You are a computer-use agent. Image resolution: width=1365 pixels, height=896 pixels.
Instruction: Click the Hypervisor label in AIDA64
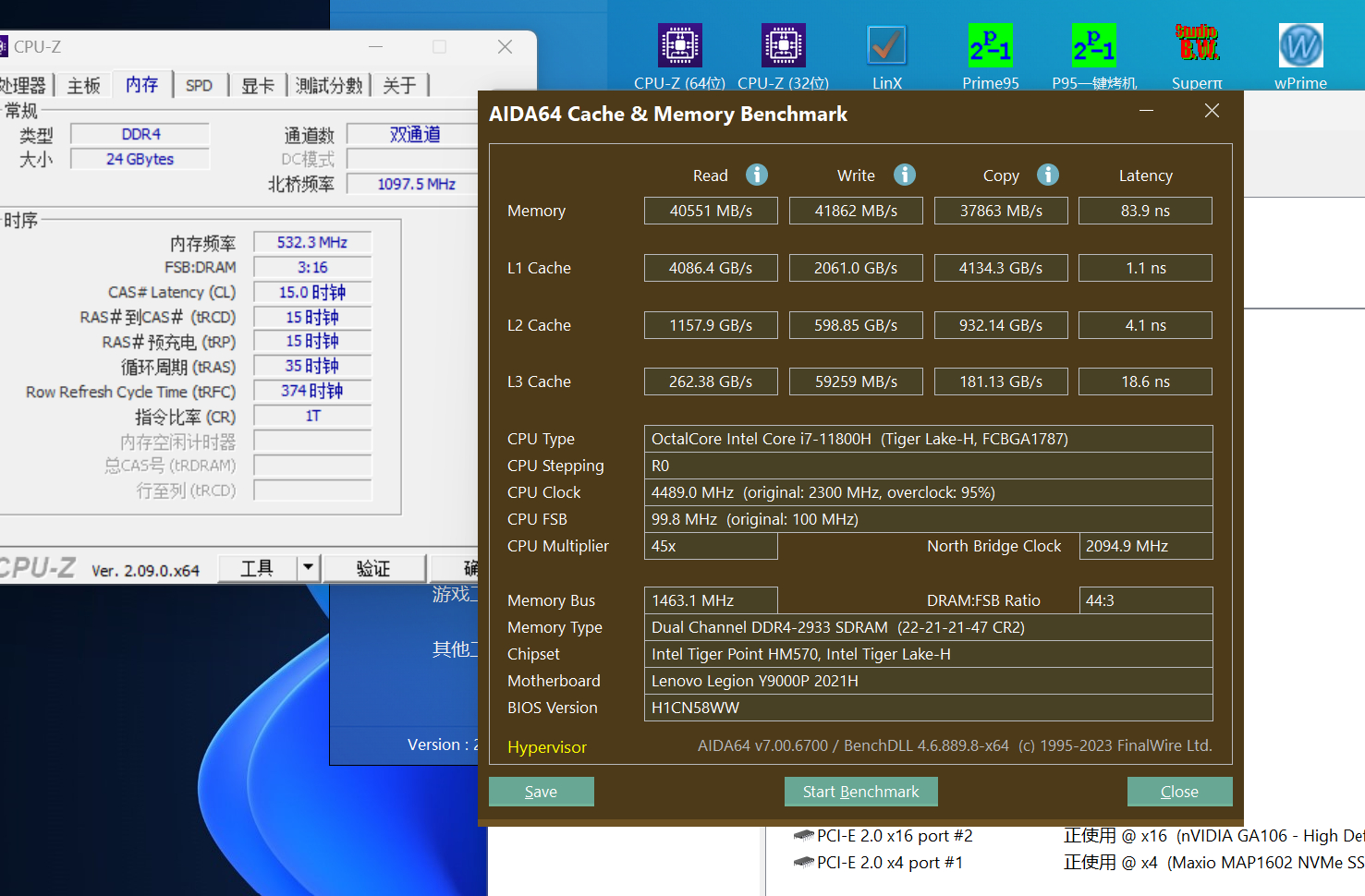pos(547,747)
